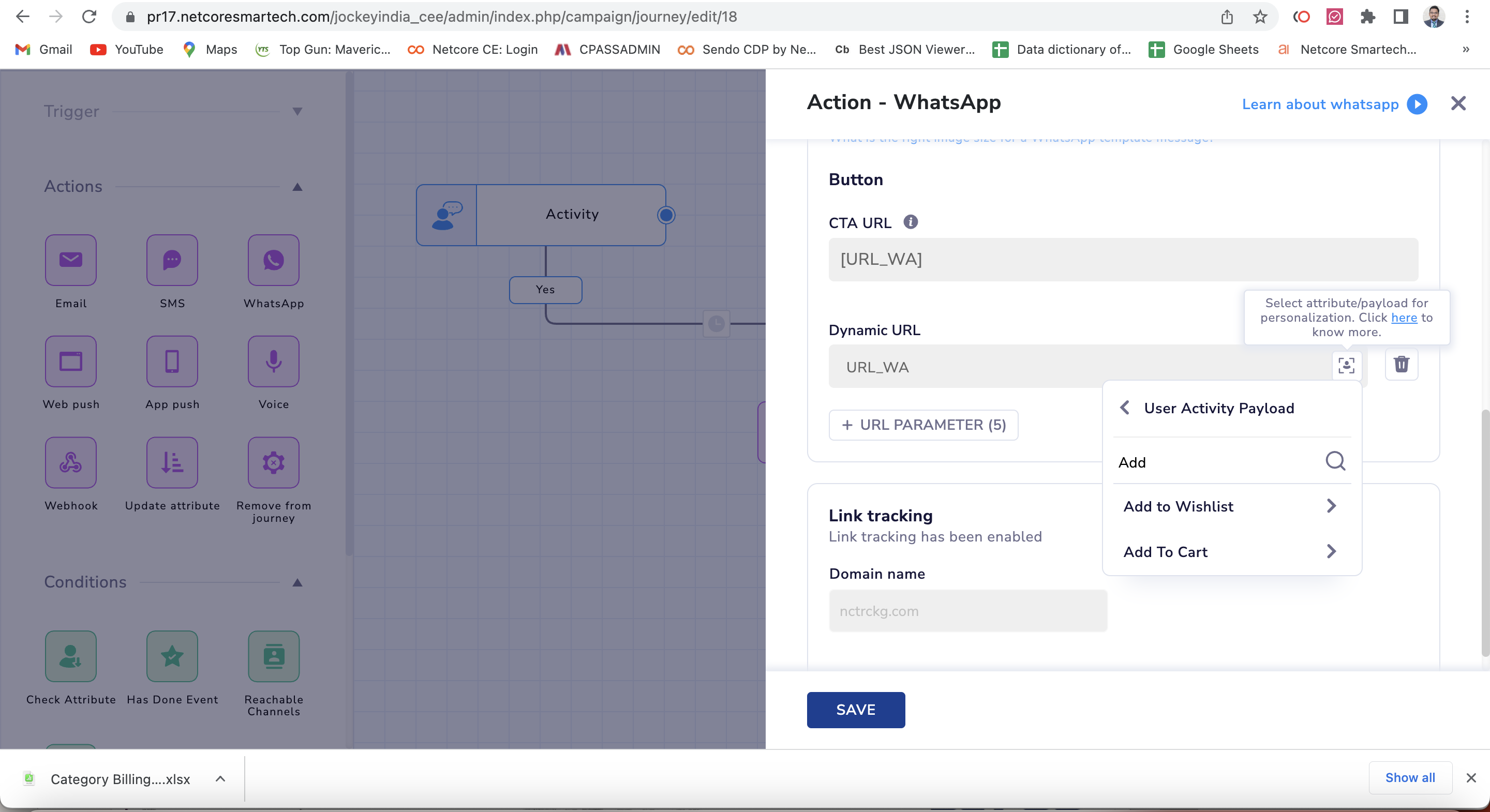Click the URL PARAMETER (5) button
The height and width of the screenshot is (812, 1490).
click(x=923, y=425)
